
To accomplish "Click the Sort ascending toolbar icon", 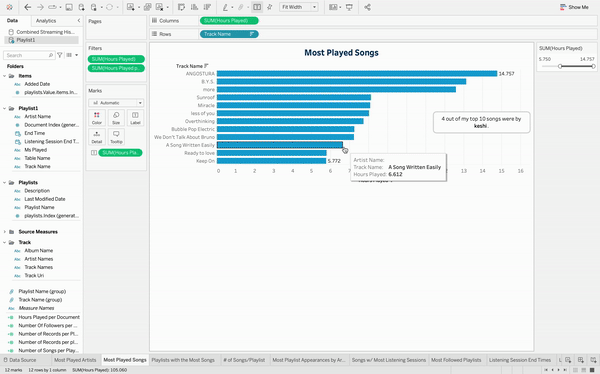I will tap(194, 7).
